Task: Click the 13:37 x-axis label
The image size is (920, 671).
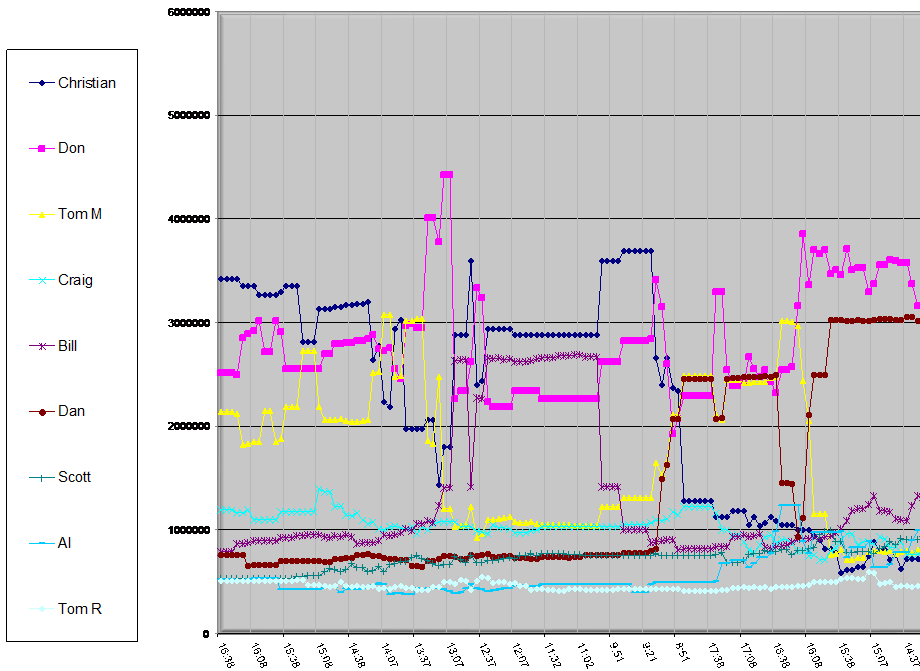Action: 422,655
